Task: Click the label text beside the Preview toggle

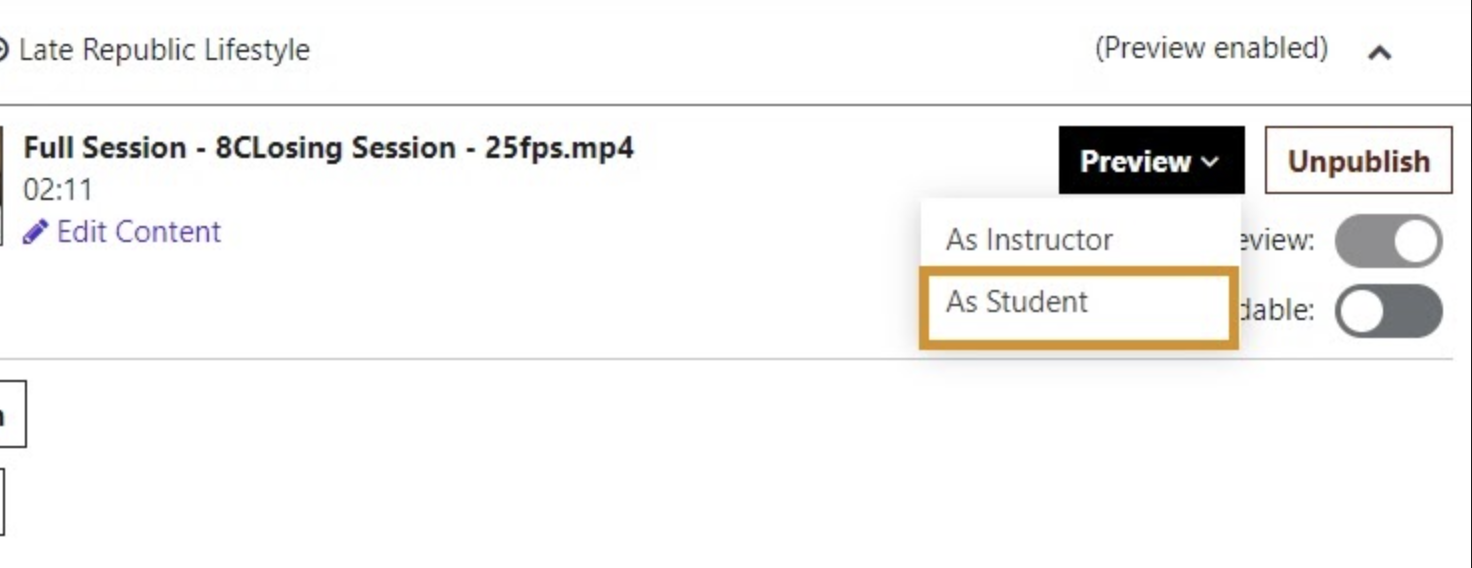Action: coord(1278,241)
